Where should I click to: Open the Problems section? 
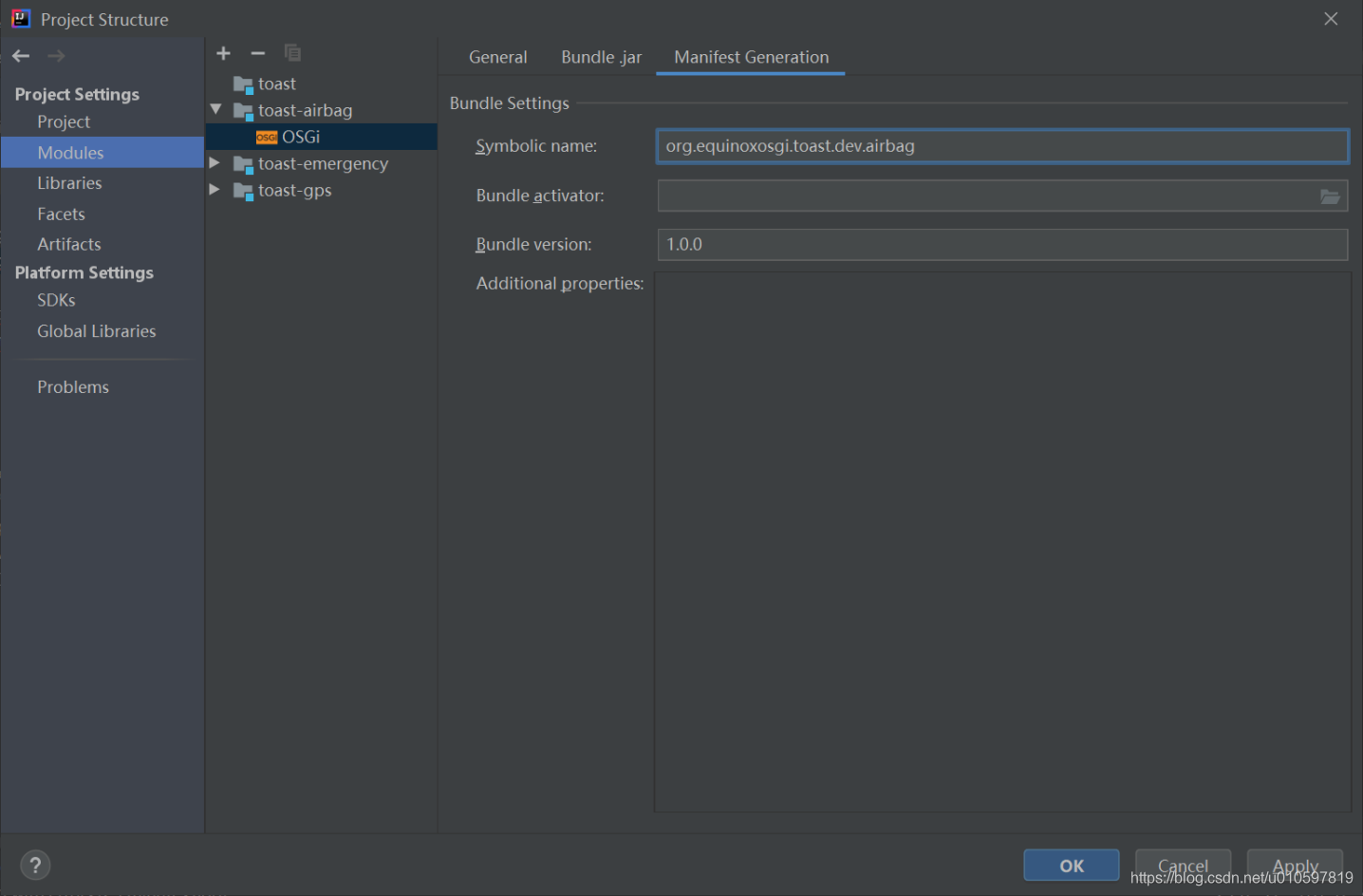point(73,387)
